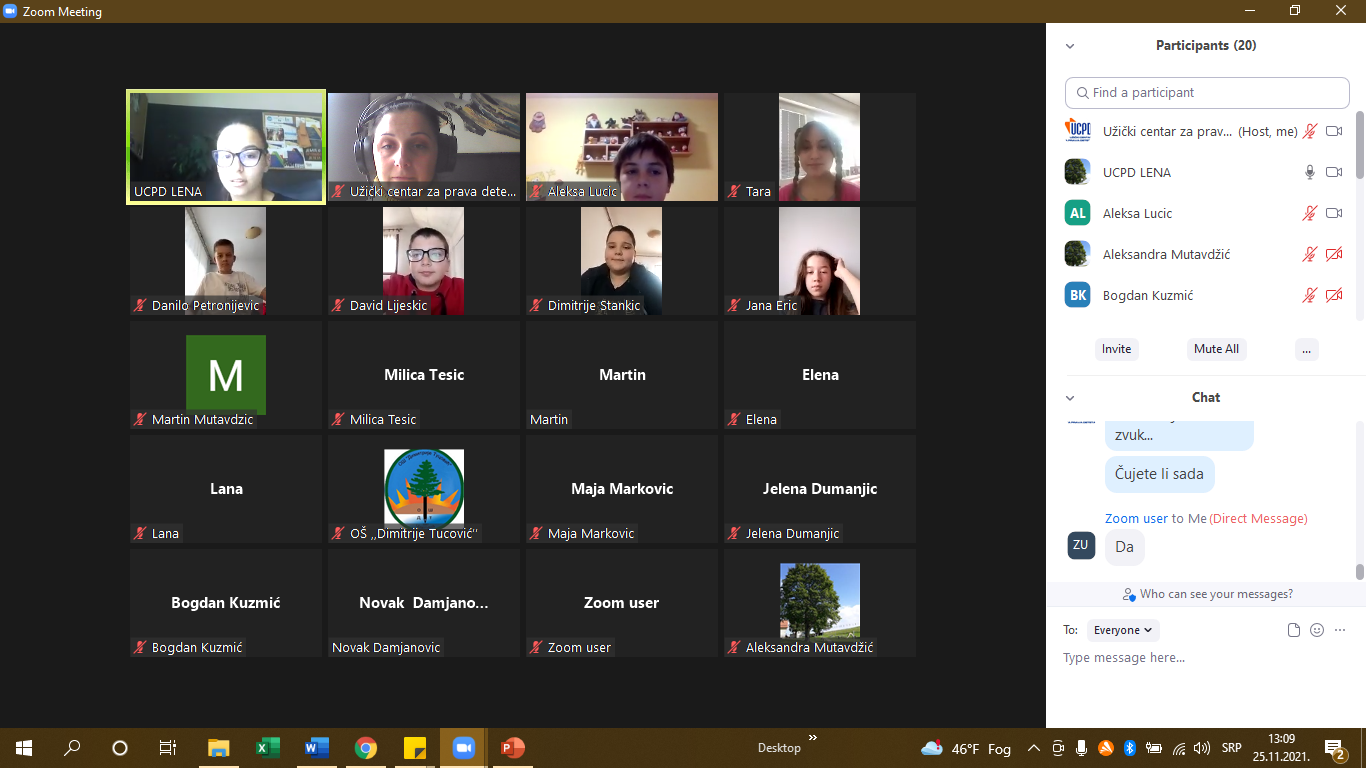This screenshot has height=768, width=1366.
Task: Open the 'Everyone' recipient dropdown
Action: [x=1123, y=630]
